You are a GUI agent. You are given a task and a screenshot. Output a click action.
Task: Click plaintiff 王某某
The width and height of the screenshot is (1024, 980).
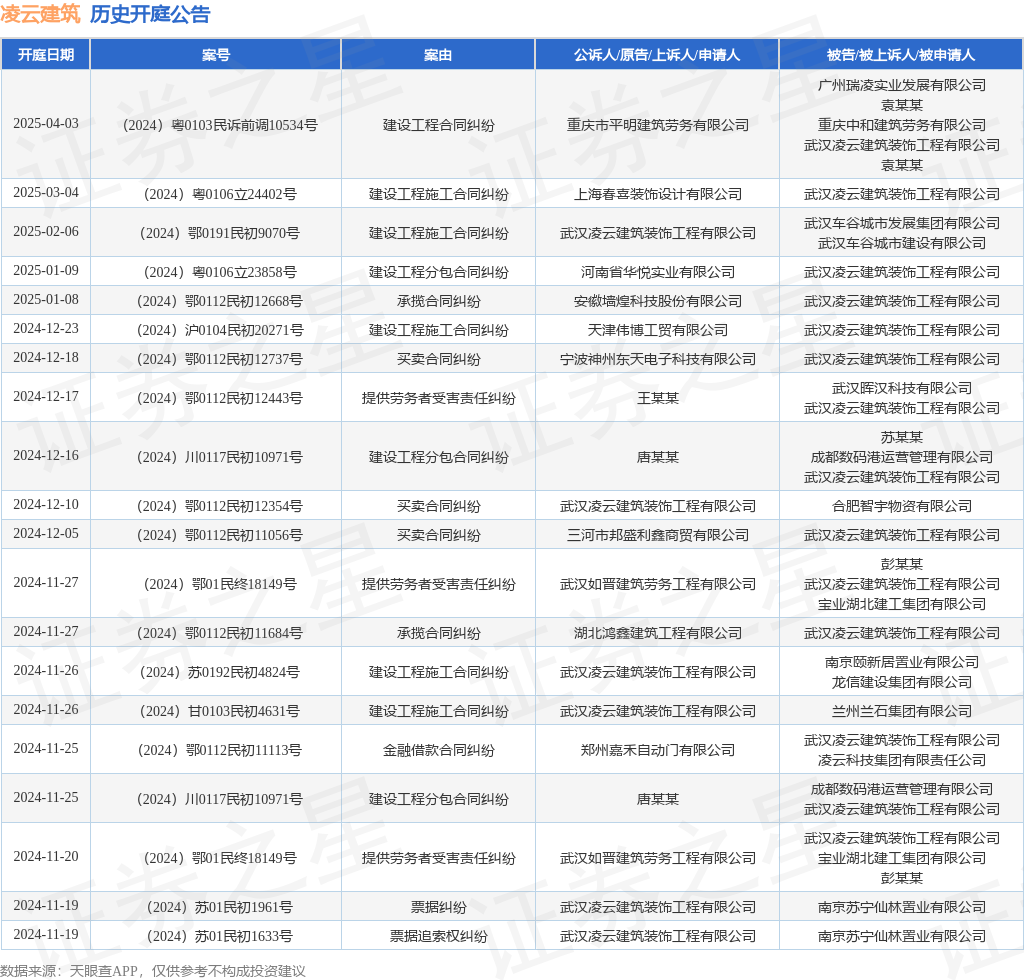coord(658,398)
